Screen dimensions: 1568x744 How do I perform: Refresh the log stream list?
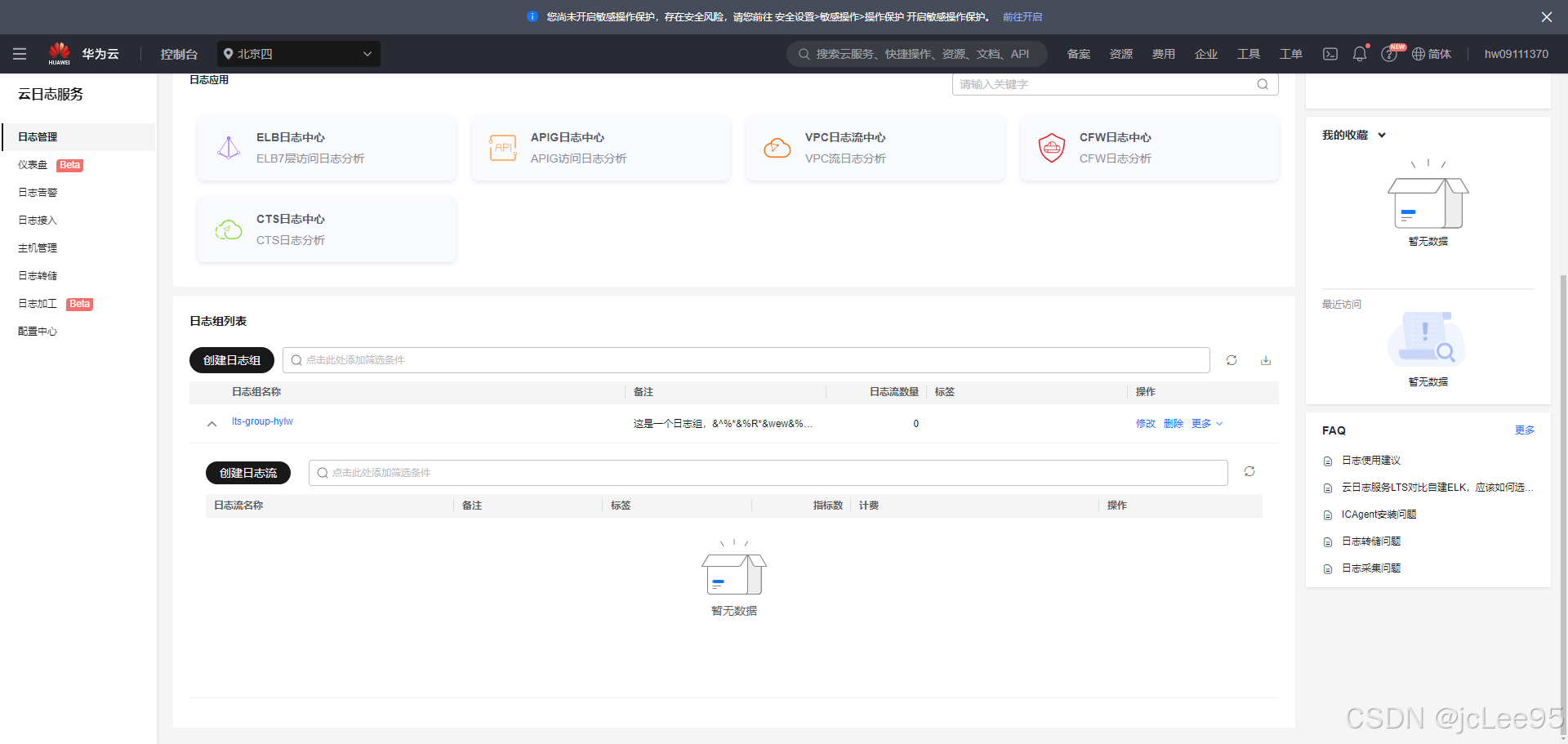tap(1249, 471)
